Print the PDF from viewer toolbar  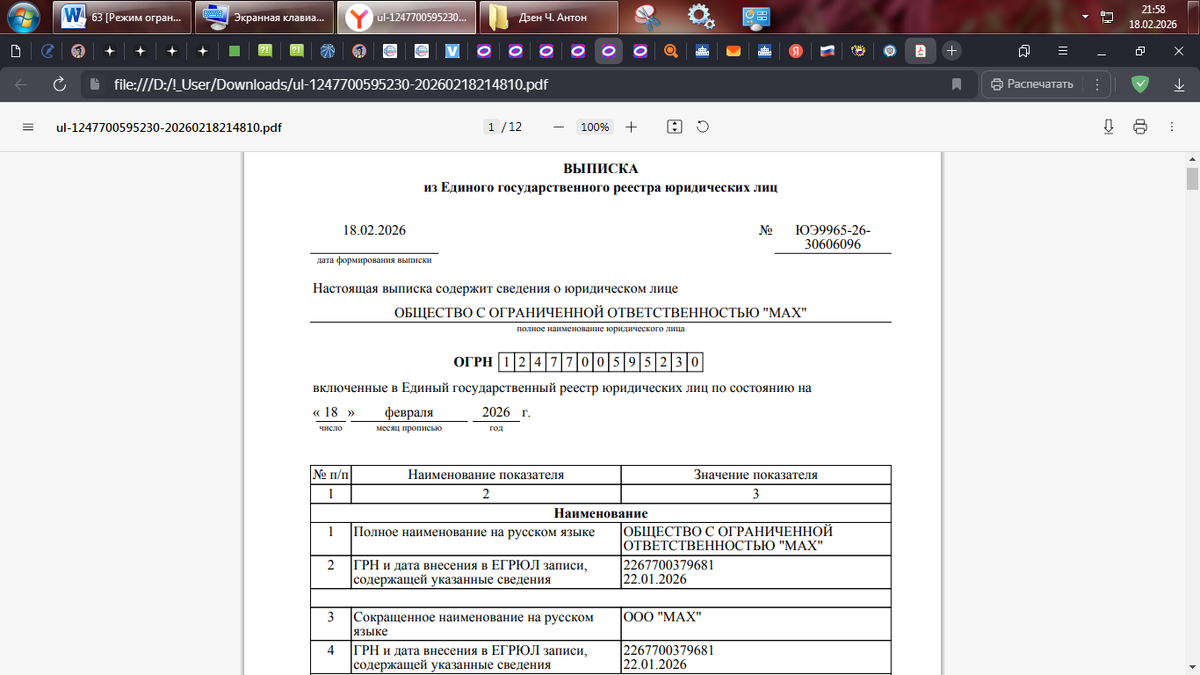tap(1140, 127)
